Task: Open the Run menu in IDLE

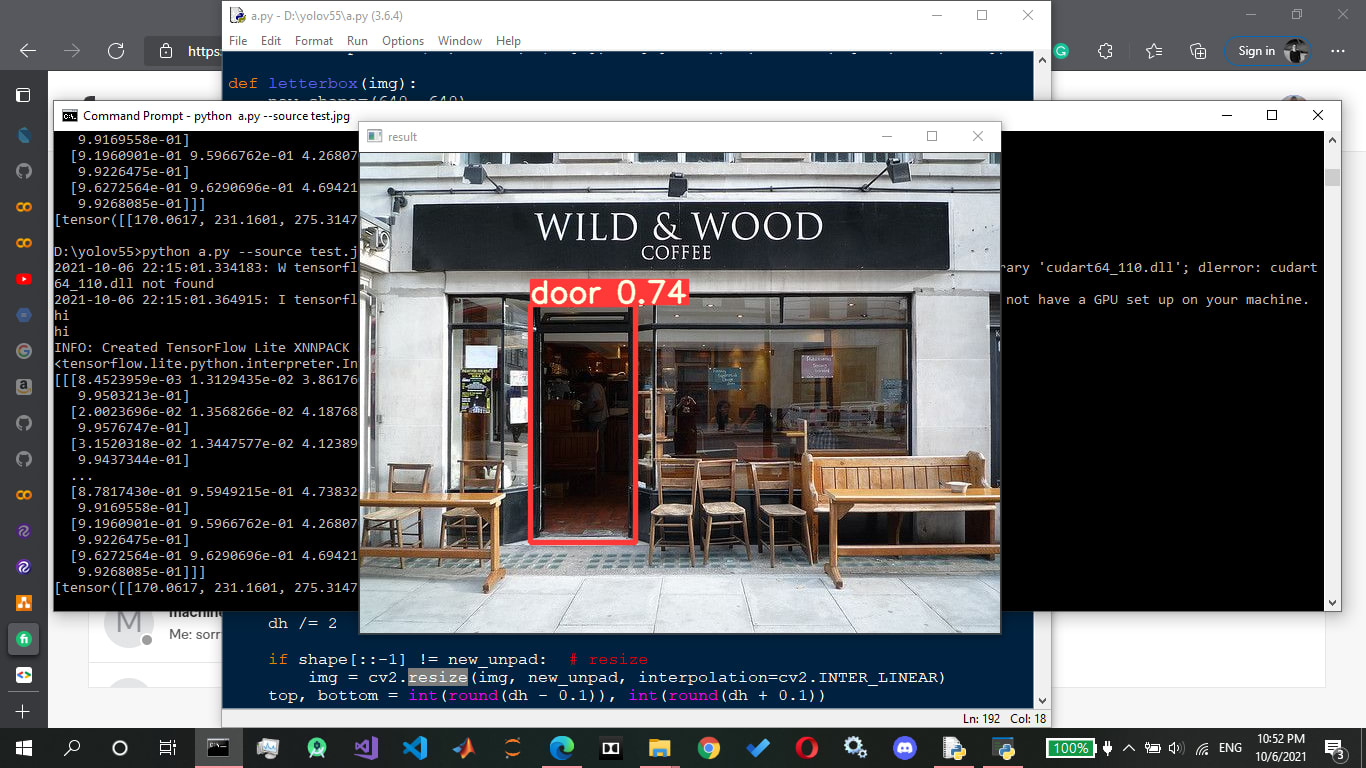Action: coord(357,41)
